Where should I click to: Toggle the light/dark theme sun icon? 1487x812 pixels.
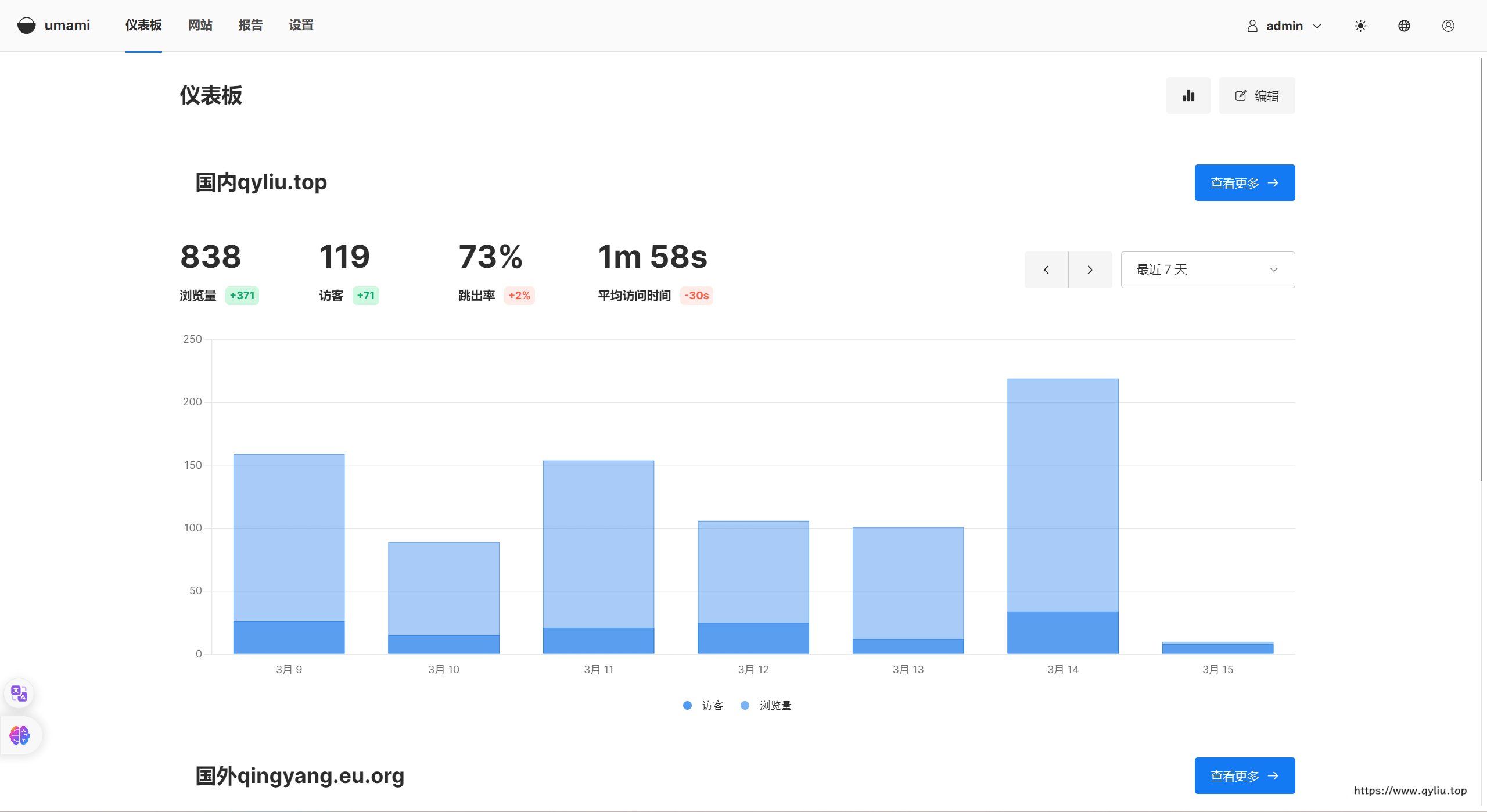pos(1360,26)
